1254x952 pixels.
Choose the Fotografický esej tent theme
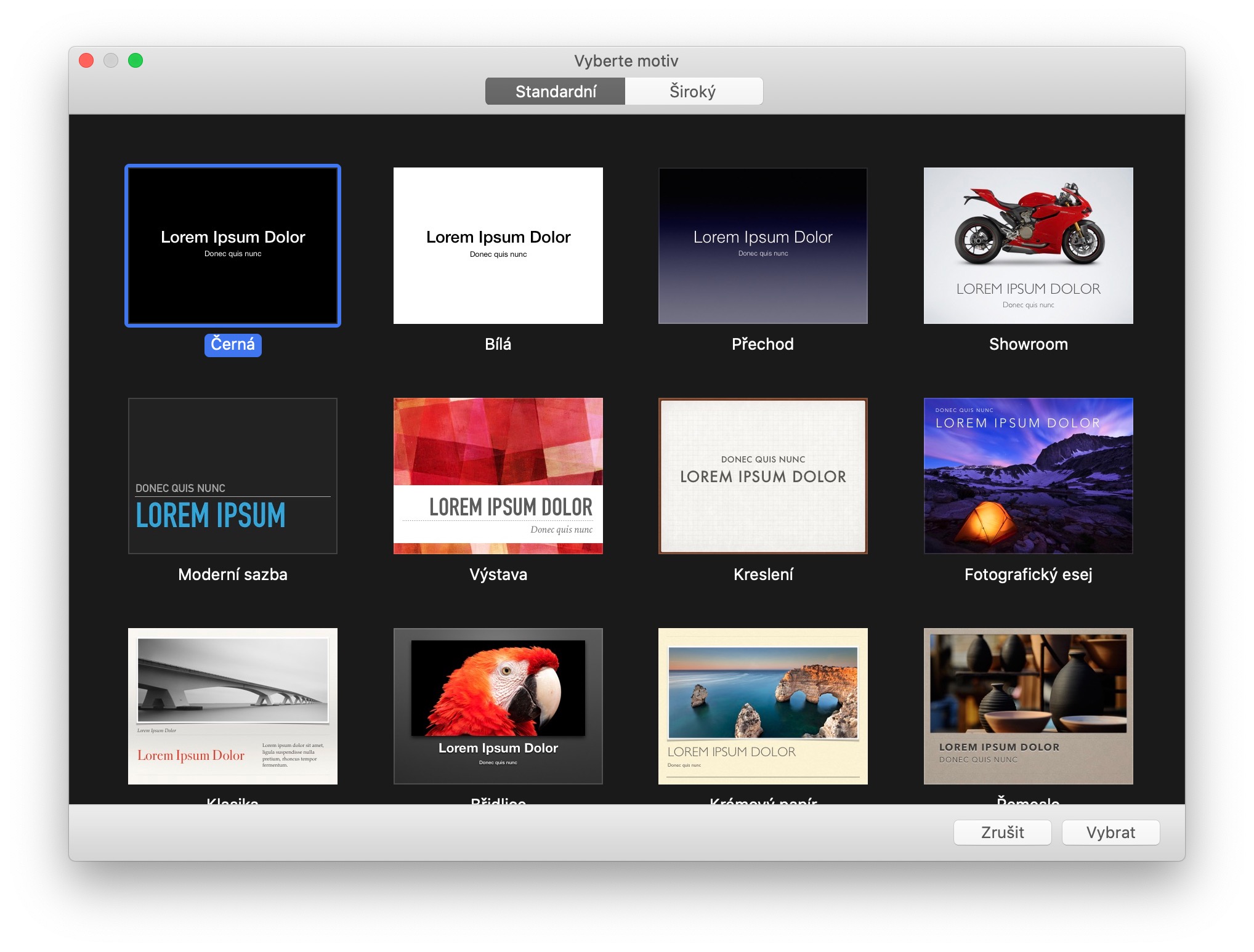(x=1028, y=475)
